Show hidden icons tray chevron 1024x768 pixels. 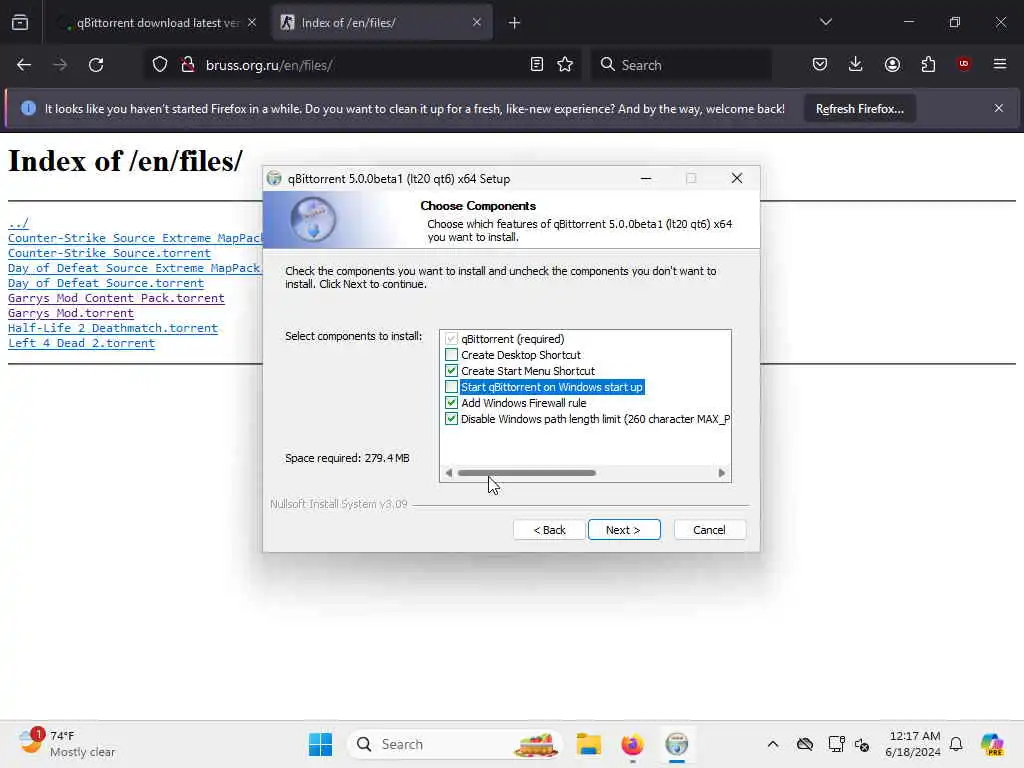773,744
